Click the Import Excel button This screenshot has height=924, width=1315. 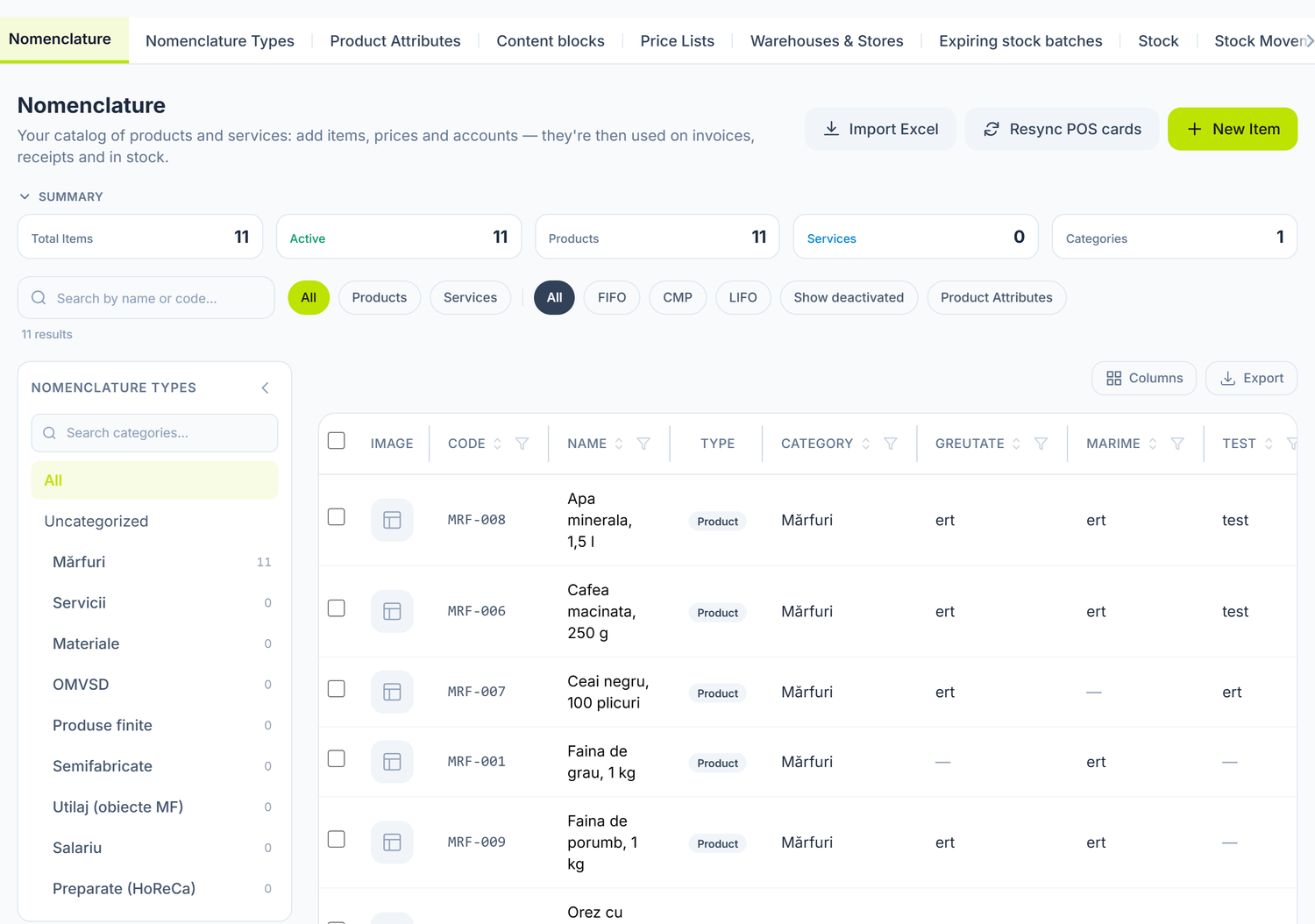(880, 129)
